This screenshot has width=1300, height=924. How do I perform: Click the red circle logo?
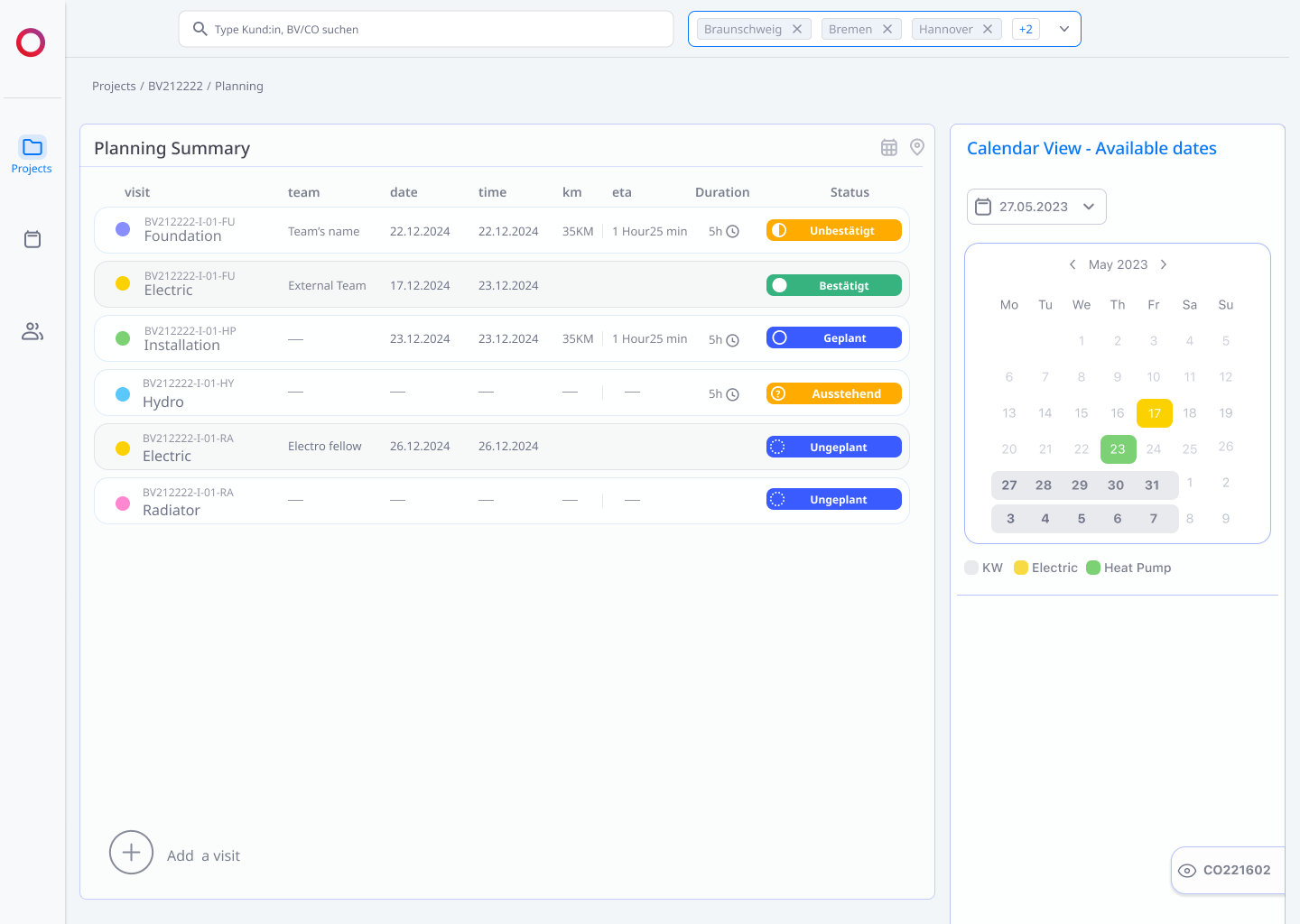coord(31,42)
